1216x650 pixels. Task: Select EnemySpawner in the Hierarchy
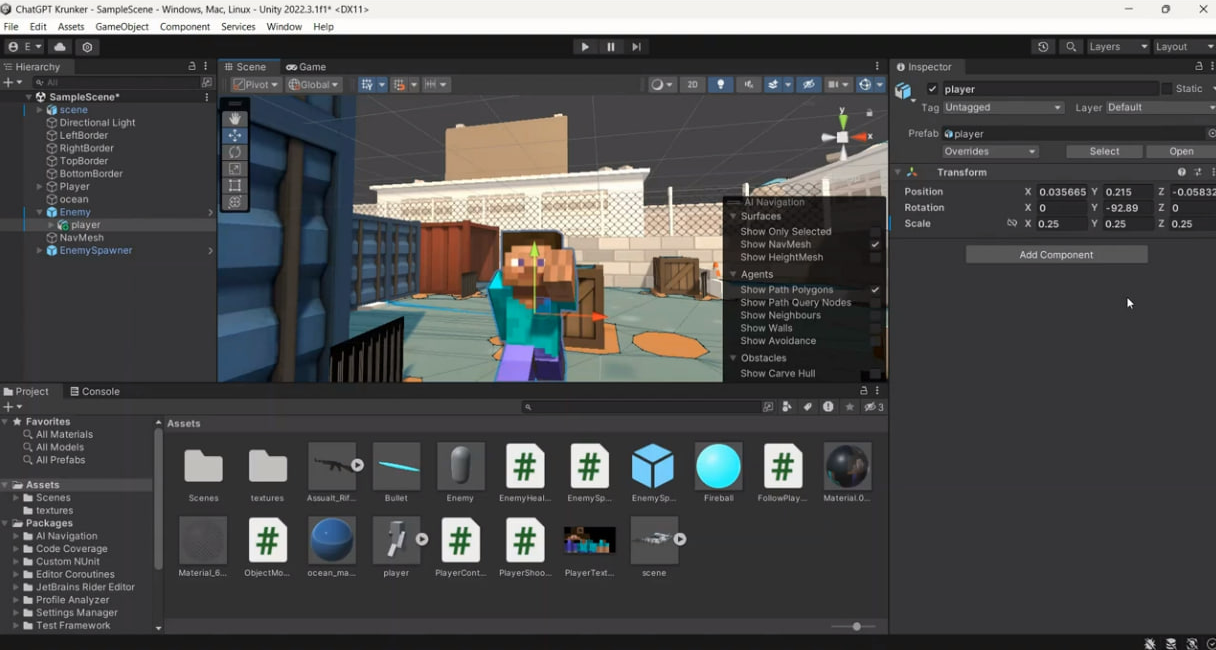click(95, 251)
